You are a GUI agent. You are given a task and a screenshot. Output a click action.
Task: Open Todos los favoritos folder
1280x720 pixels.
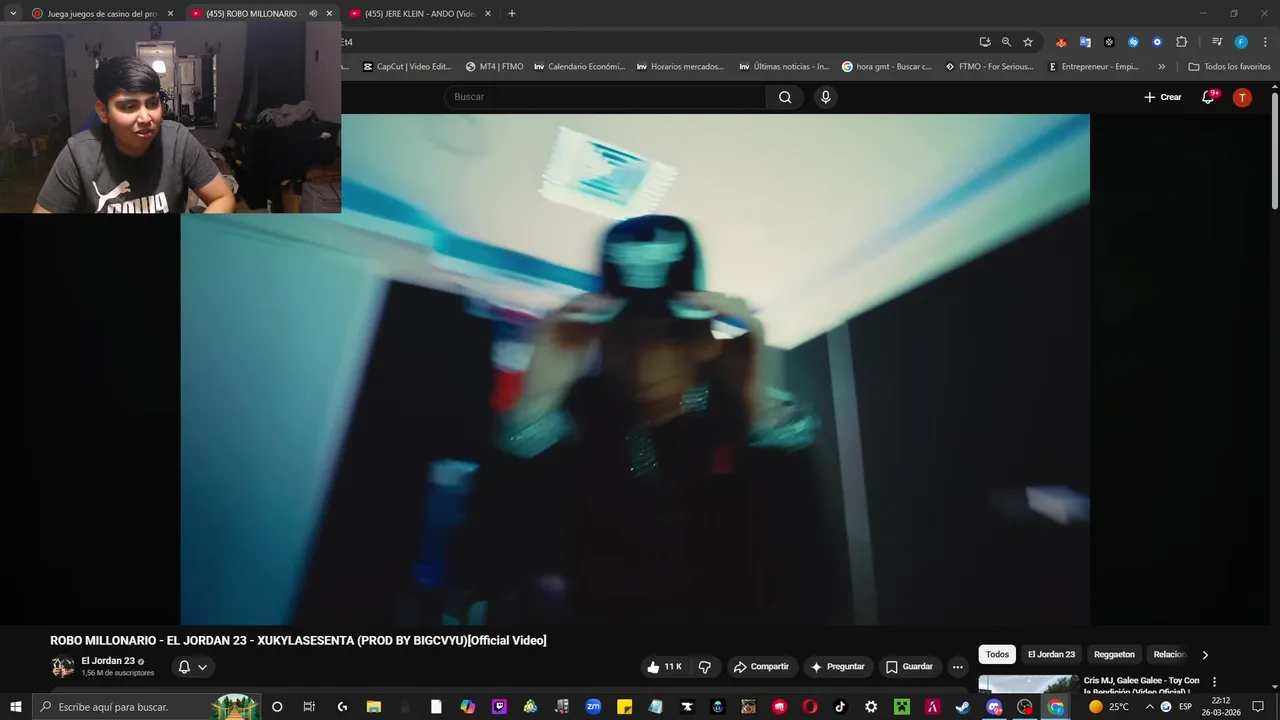(1229, 67)
